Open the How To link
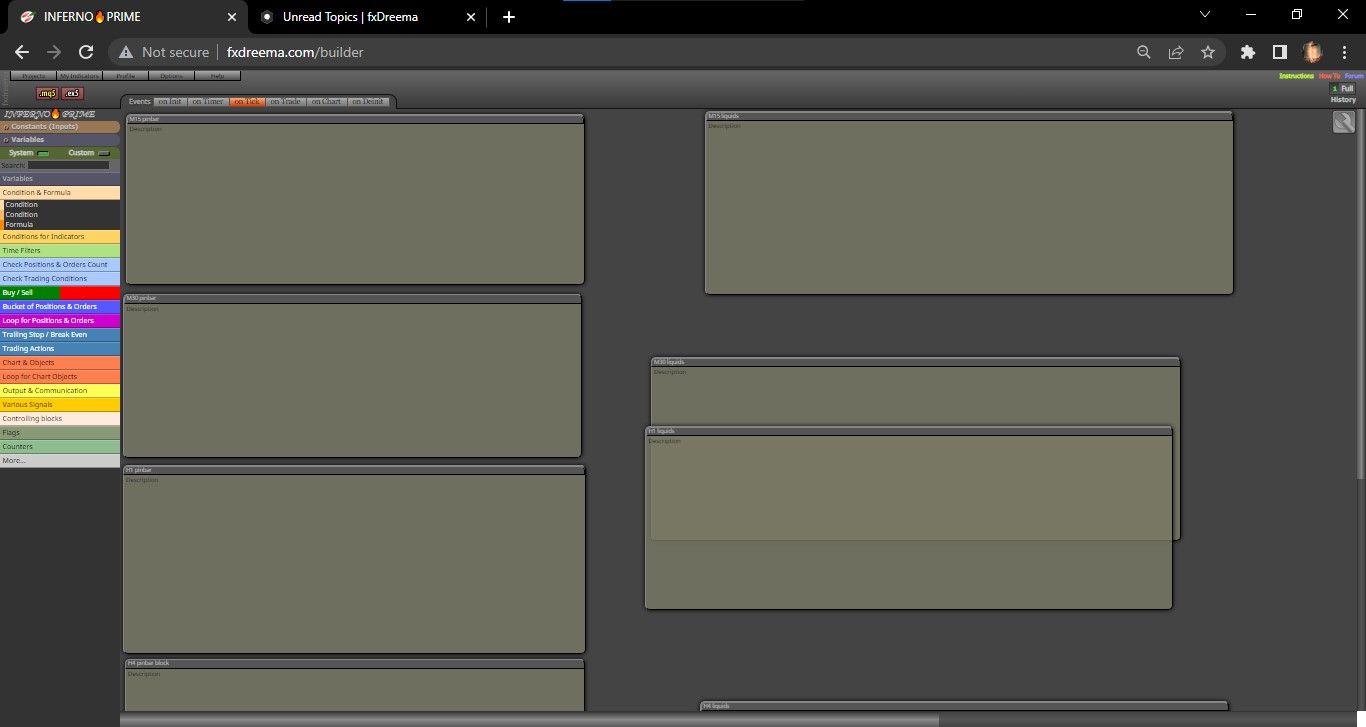The image size is (1366, 727). [x=1329, y=76]
